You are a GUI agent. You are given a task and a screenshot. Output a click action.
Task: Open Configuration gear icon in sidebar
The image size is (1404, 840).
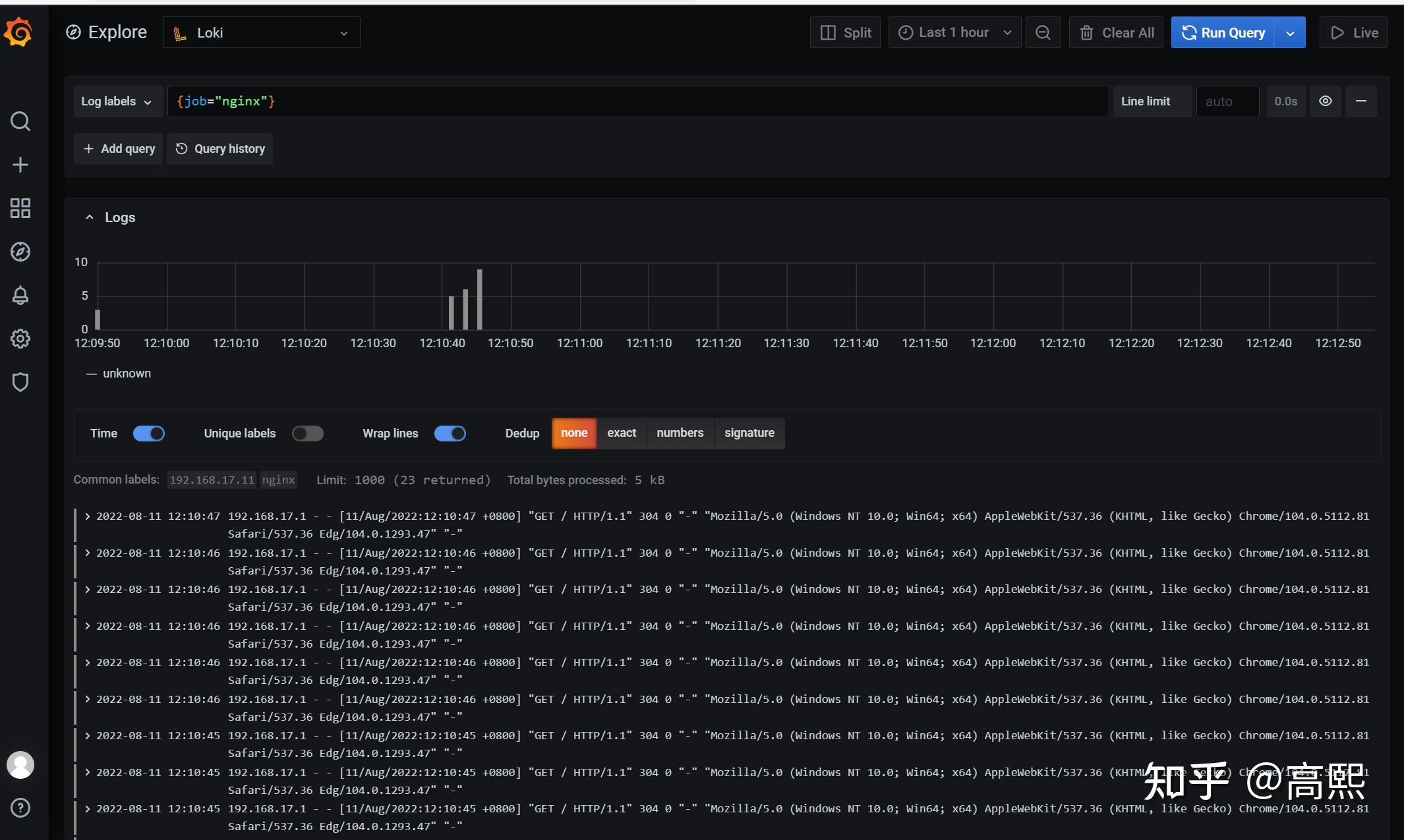pos(20,339)
